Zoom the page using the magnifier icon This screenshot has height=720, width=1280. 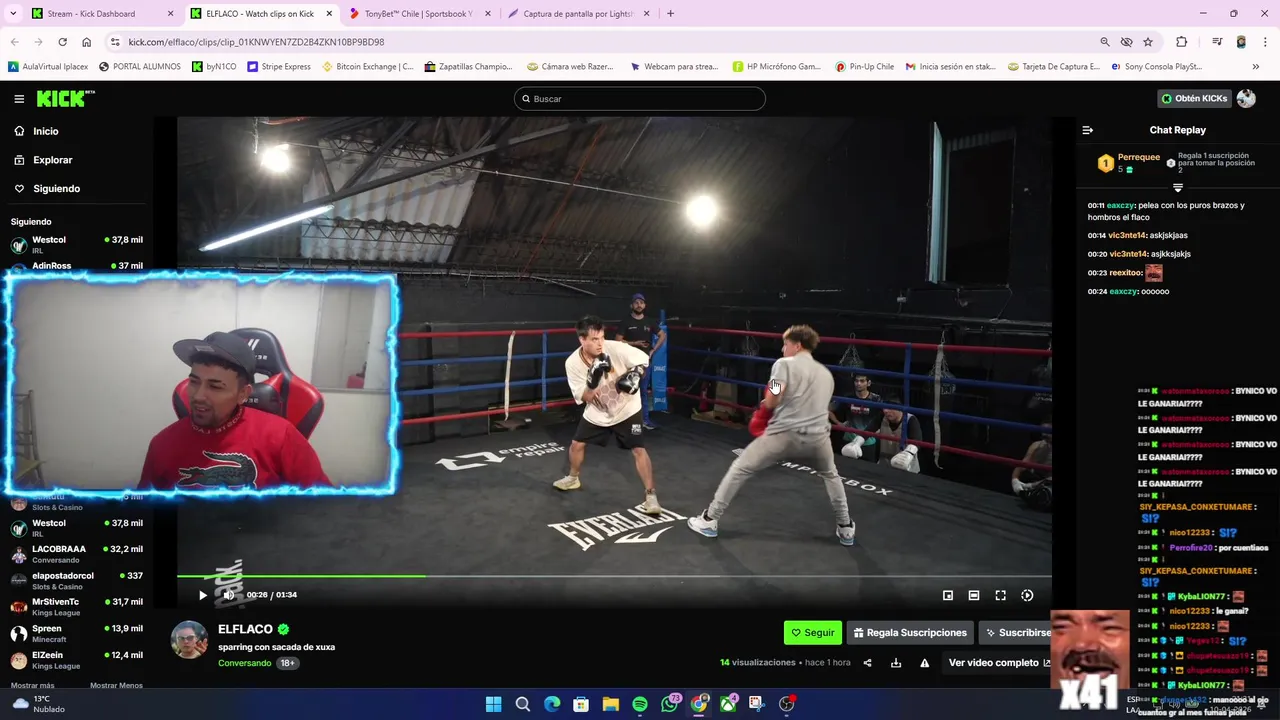point(1105,42)
